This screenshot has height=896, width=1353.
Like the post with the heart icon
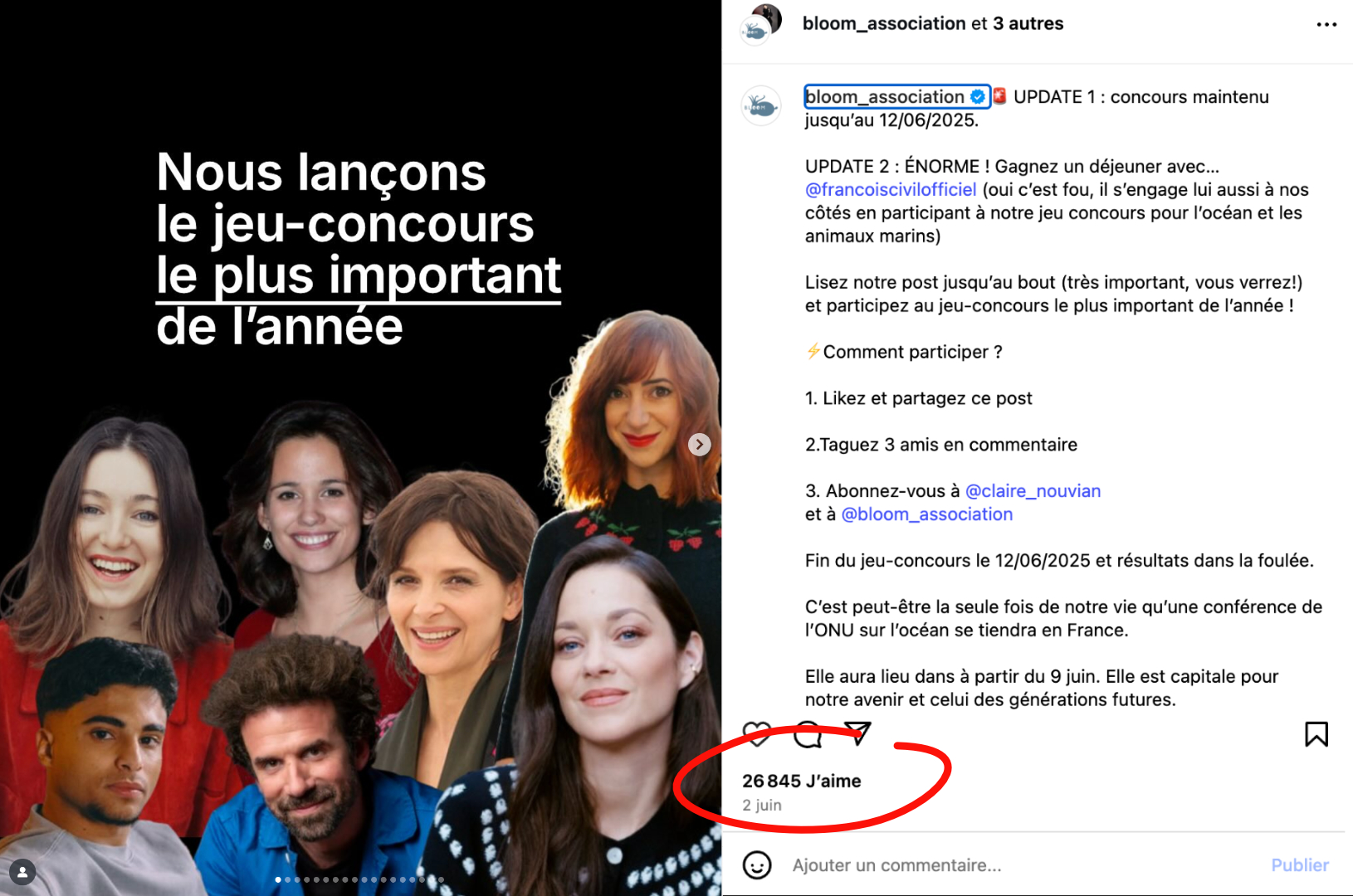(757, 734)
